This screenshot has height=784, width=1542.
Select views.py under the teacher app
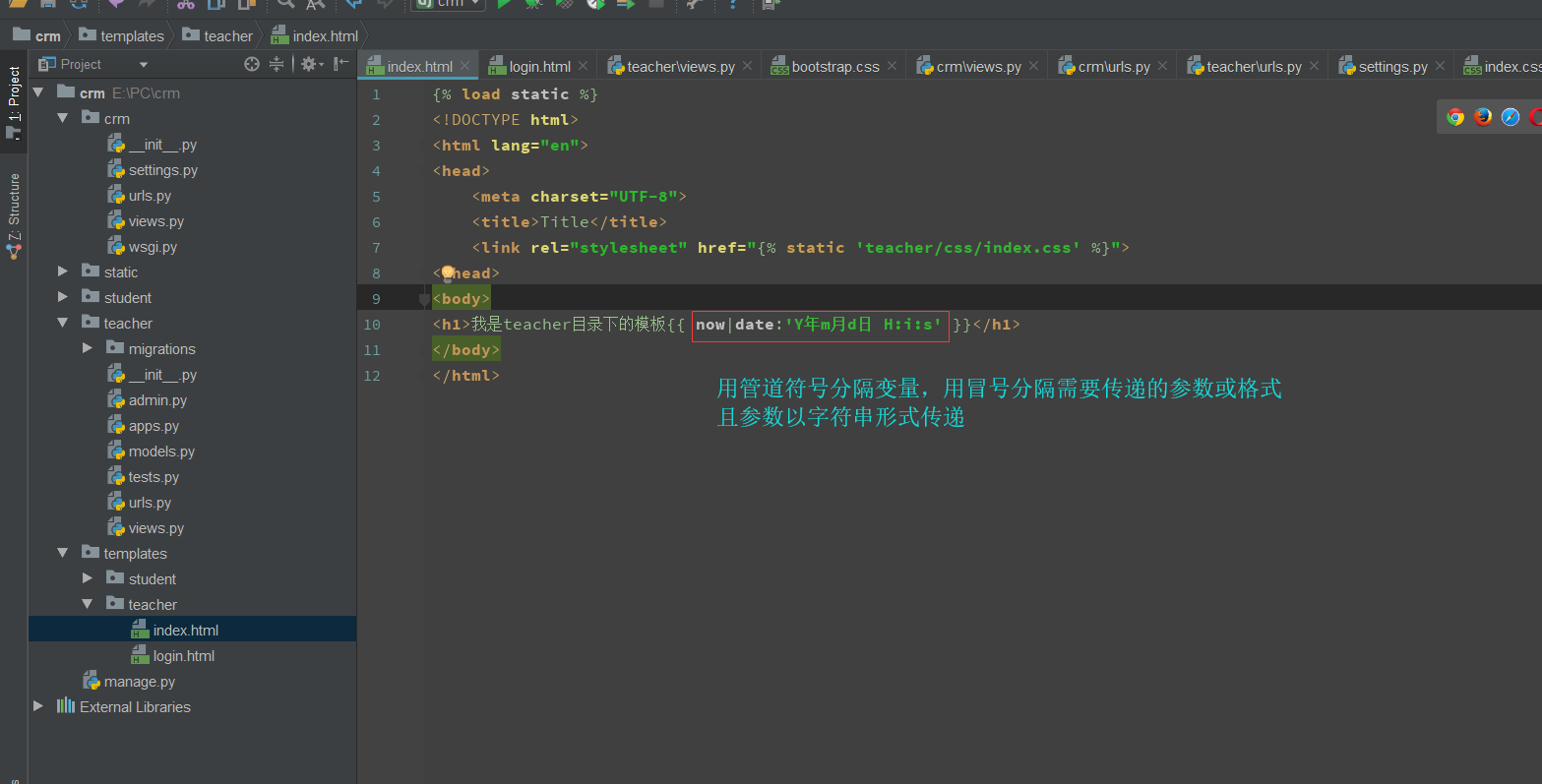coord(155,527)
